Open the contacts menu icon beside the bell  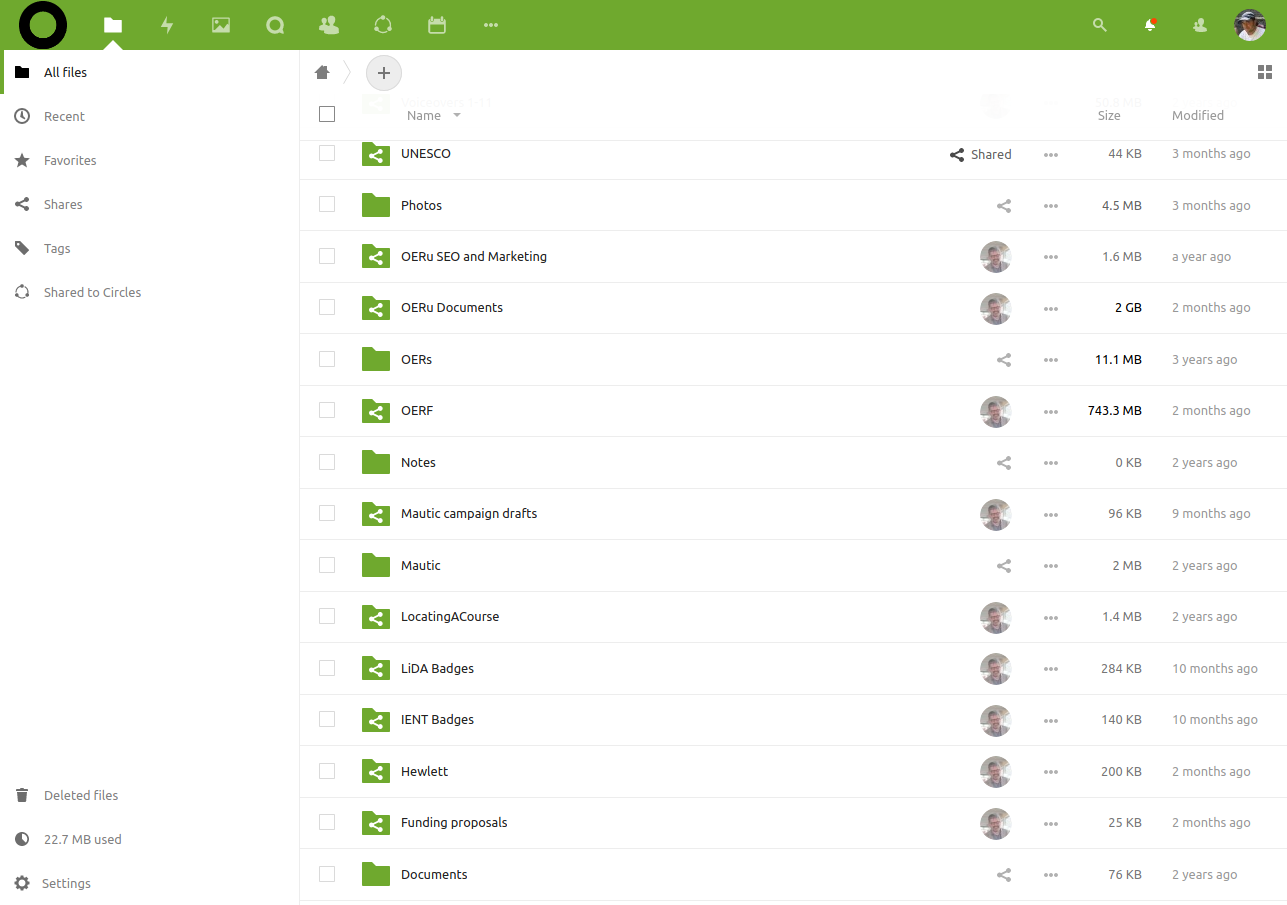1200,25
